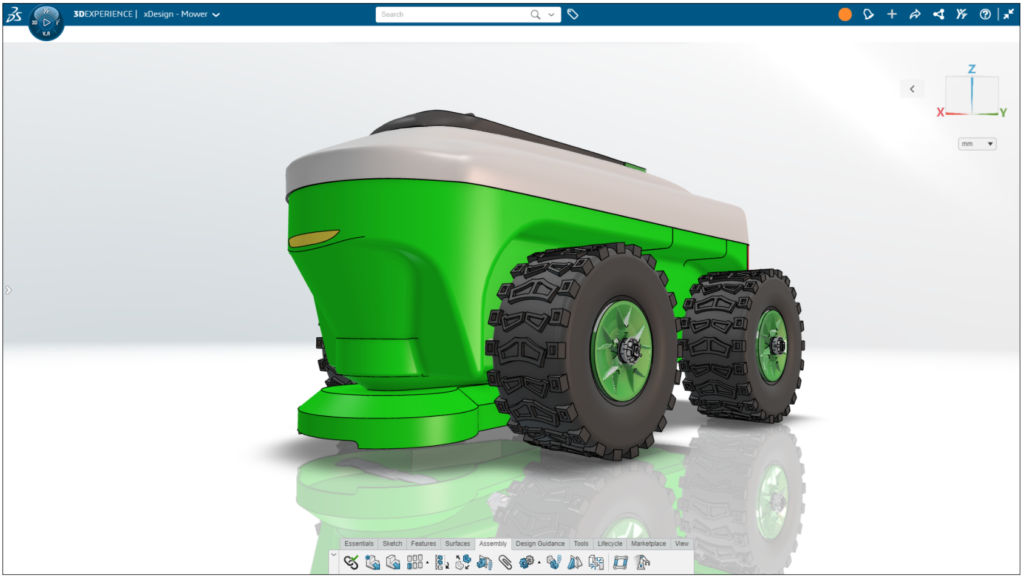1024x578 pixels.
Task: Open the Help question-mark icon
Action: [986, 15]
